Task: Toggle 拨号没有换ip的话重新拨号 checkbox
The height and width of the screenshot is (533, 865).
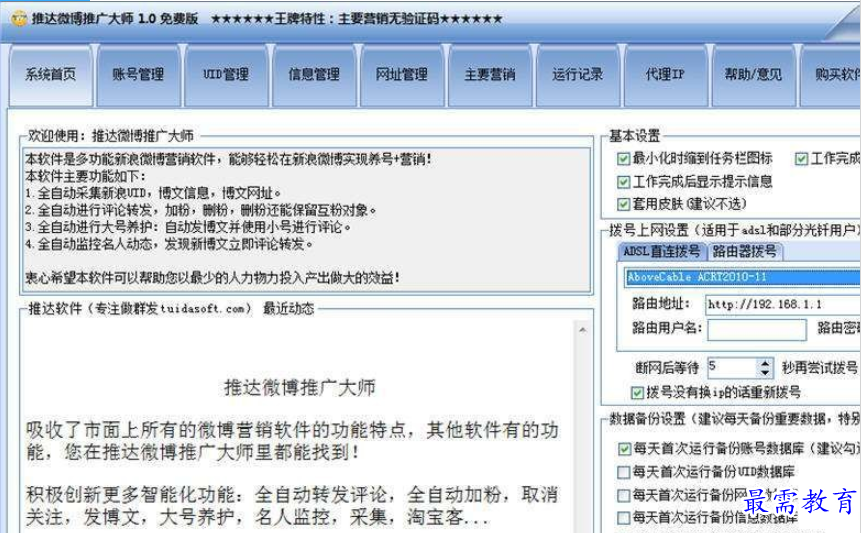Action: (637, 393)
